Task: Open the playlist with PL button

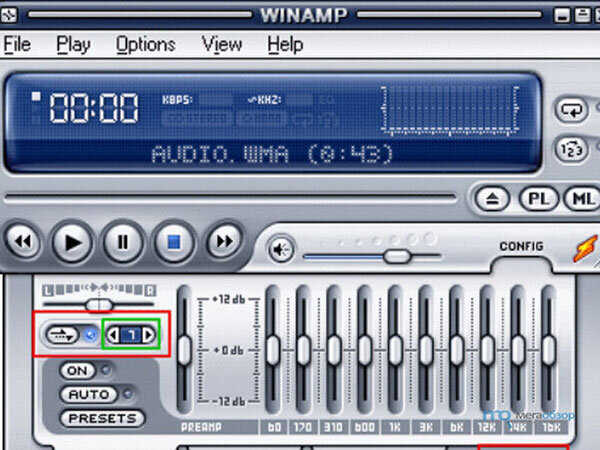Action: pos(539,199)
